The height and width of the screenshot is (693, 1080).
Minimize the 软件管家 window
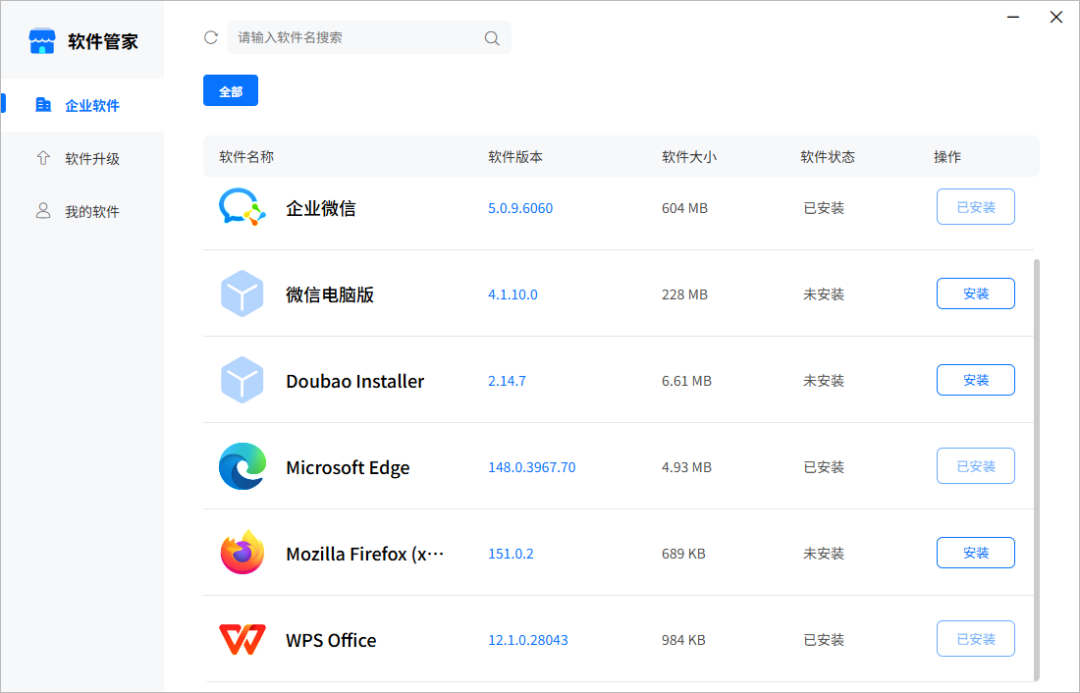pos(1013,17)
